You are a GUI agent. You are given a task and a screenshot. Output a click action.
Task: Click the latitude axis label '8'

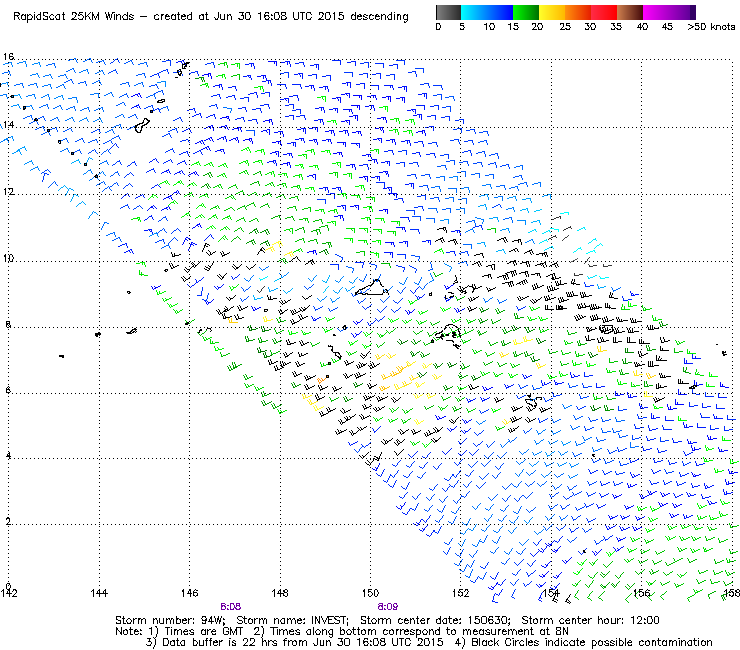pos(8,325)
